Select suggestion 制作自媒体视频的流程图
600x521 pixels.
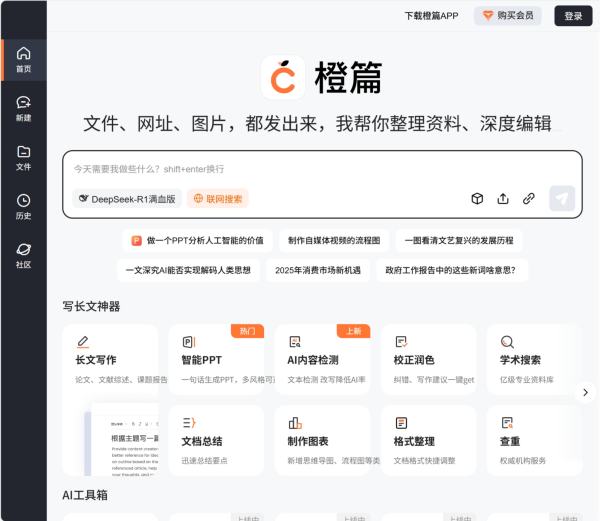click(334, 240)
